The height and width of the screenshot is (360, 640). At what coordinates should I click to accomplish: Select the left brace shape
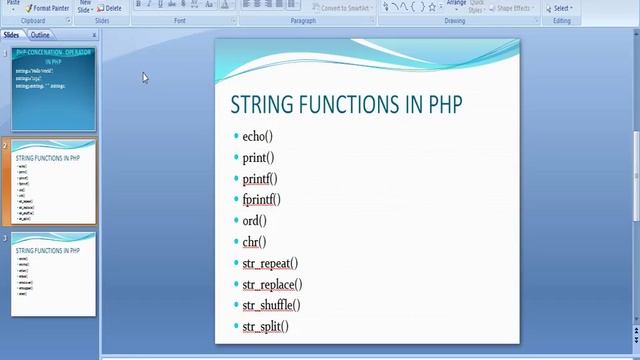click(x=413, y=7)
